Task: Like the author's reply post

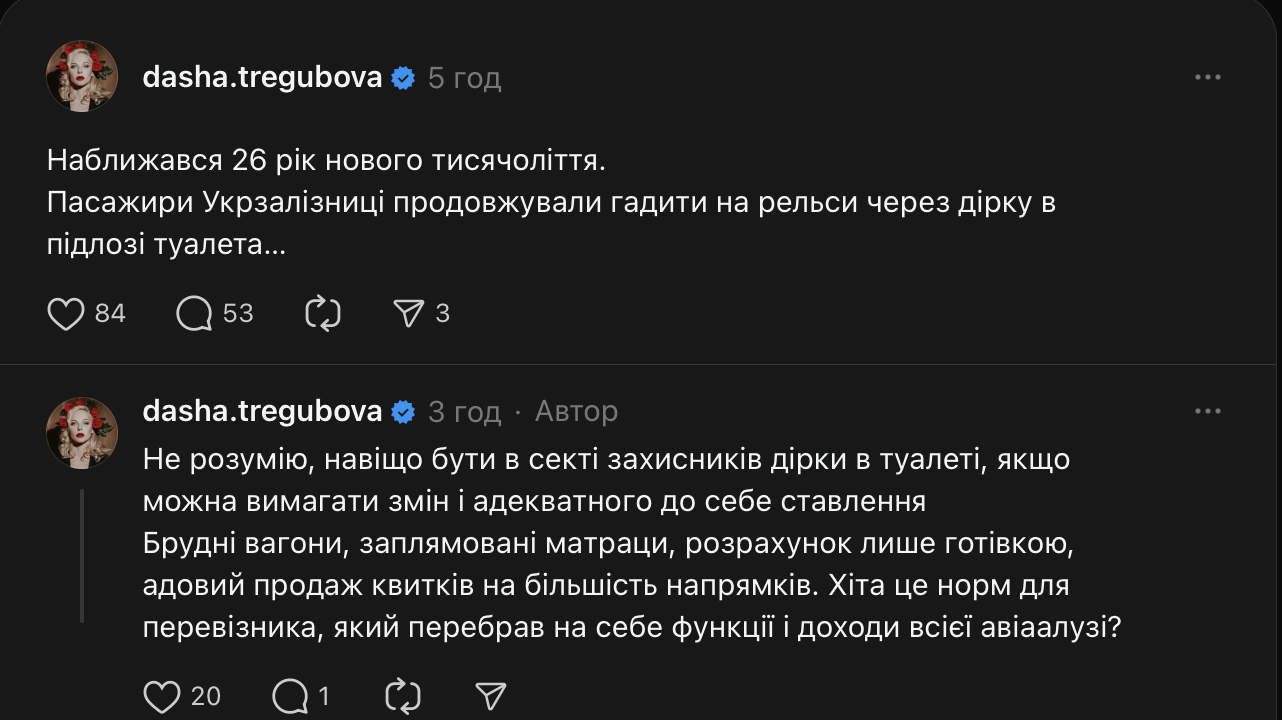Action: click(x=162, y=695)
